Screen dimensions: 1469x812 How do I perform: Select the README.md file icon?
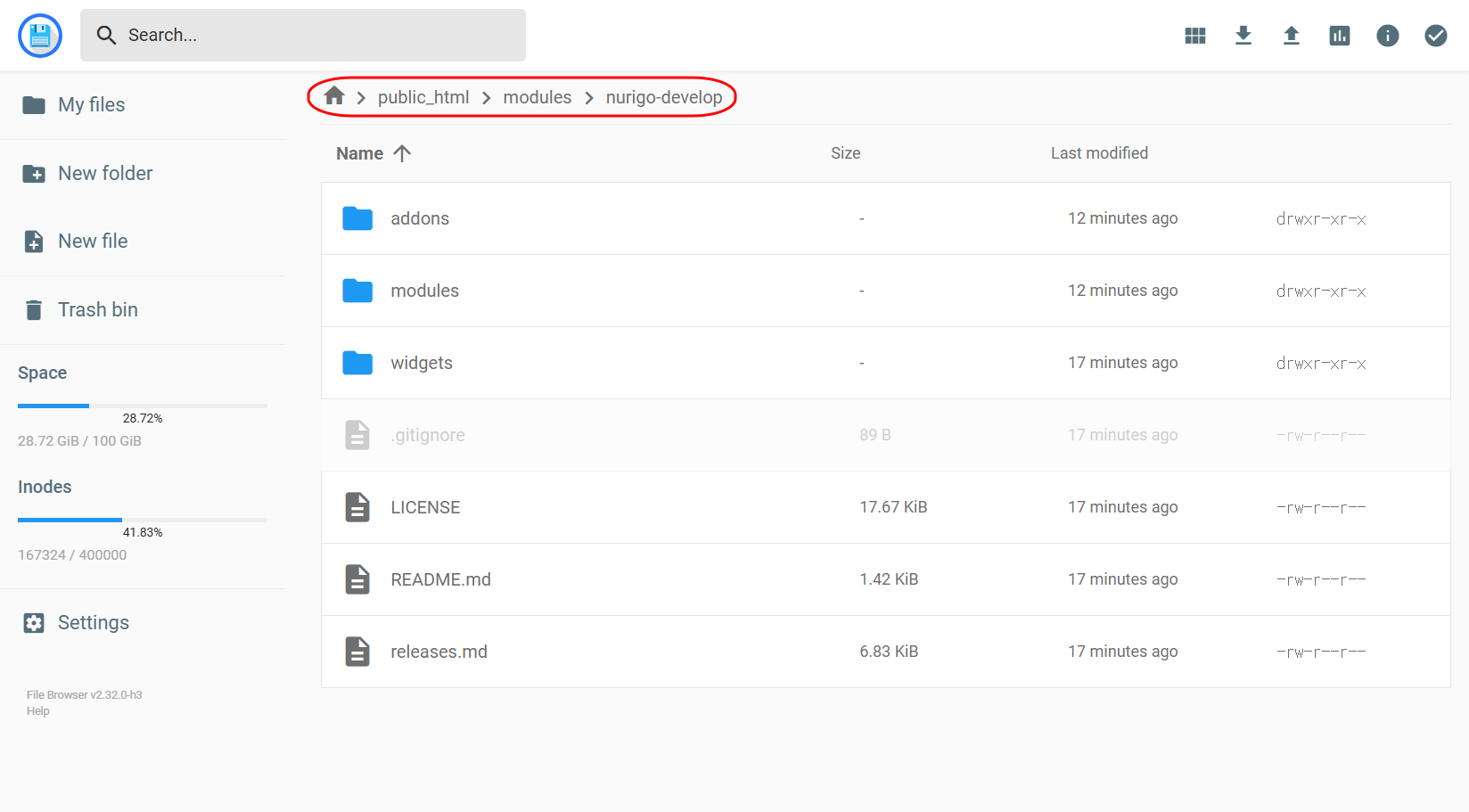[x=357, y=579]
